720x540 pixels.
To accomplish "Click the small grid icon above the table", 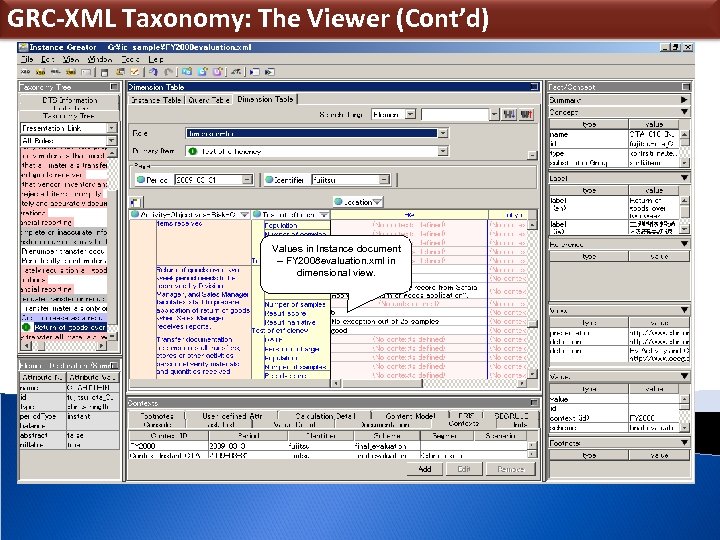I will pyautogui.click(x=136, y=202).
